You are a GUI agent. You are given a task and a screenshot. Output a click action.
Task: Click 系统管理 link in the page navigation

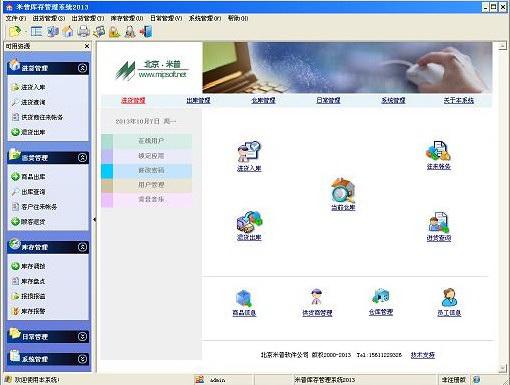click(x=393, y=100)
